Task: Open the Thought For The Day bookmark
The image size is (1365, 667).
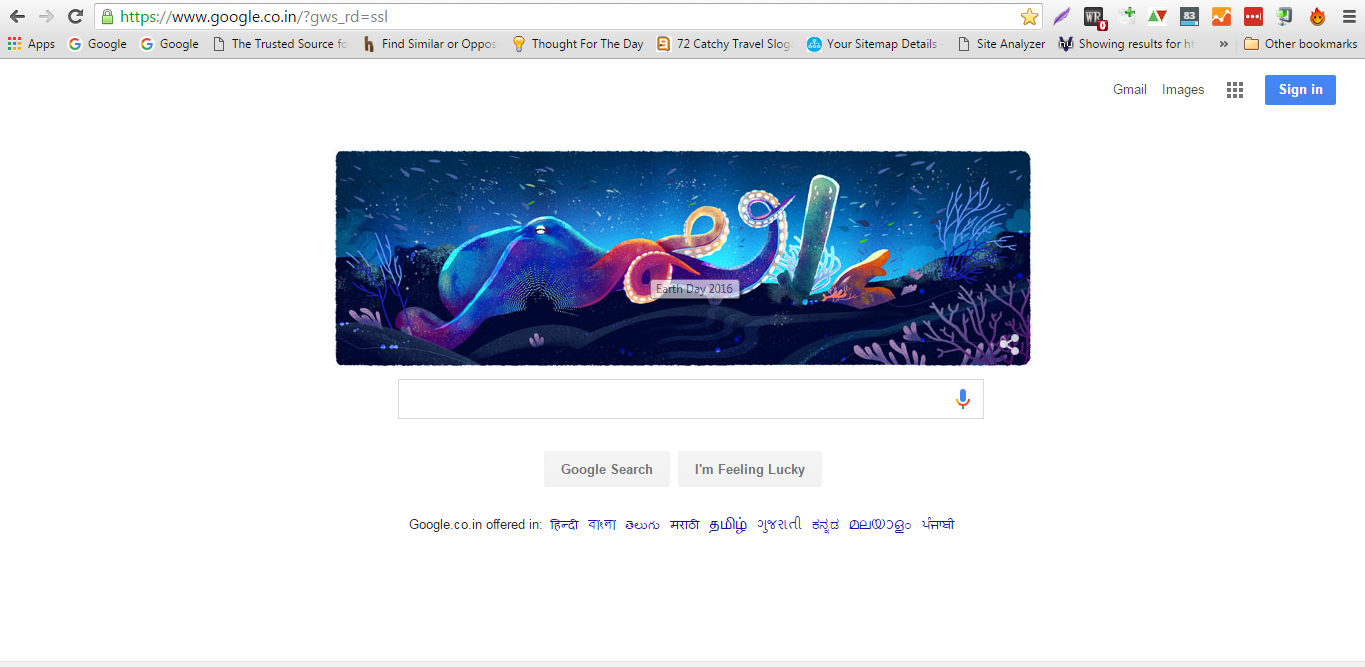Action: point(577,44)
